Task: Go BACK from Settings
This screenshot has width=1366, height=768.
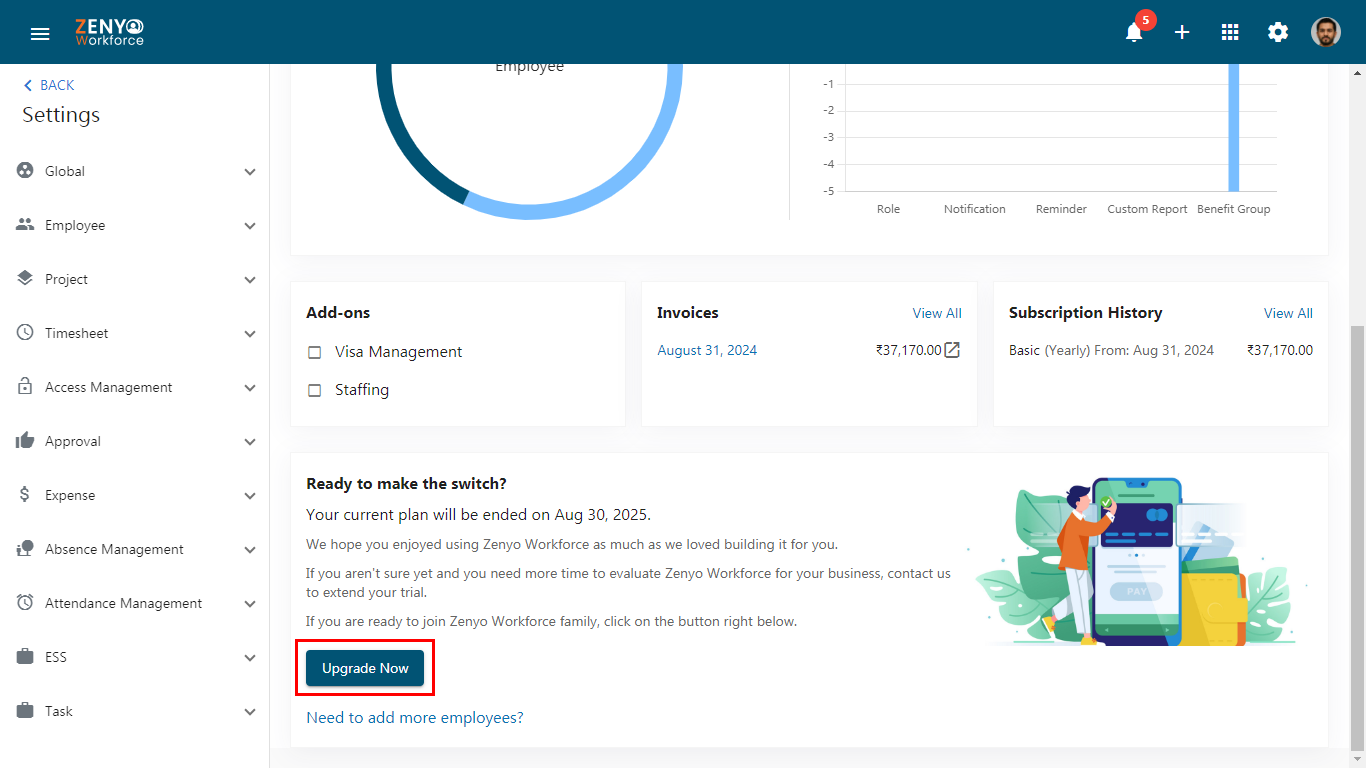Action: pos(49,85)
